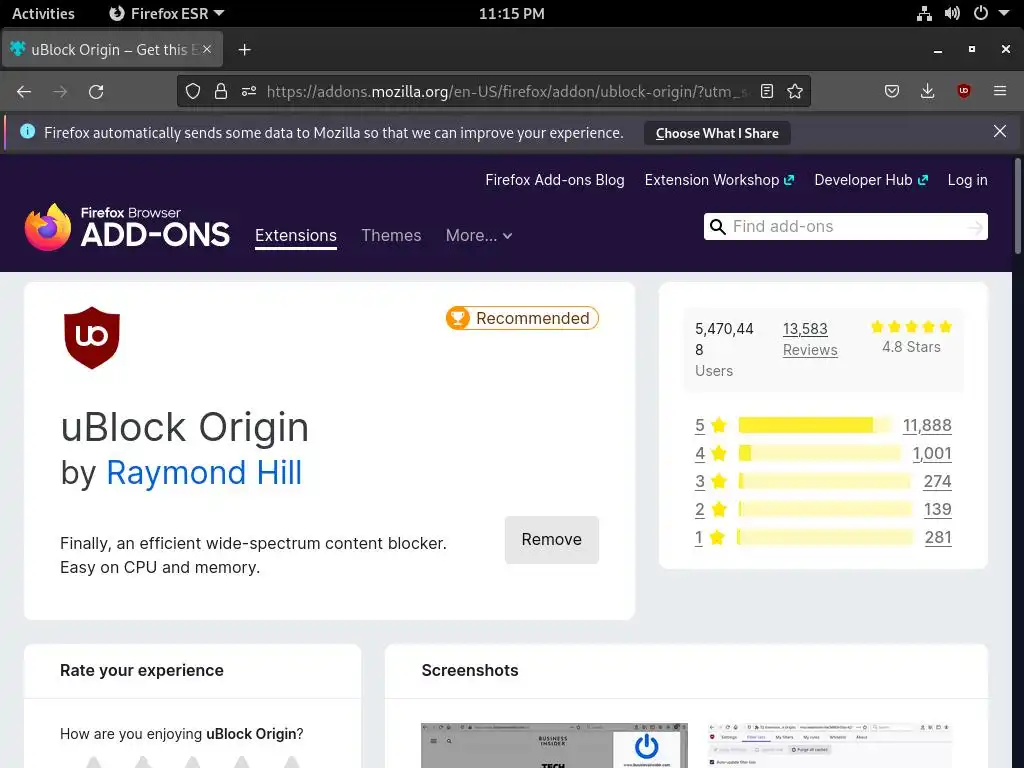Click Choose What I Share button
The image size is (1024, 768).
(717, 133)
